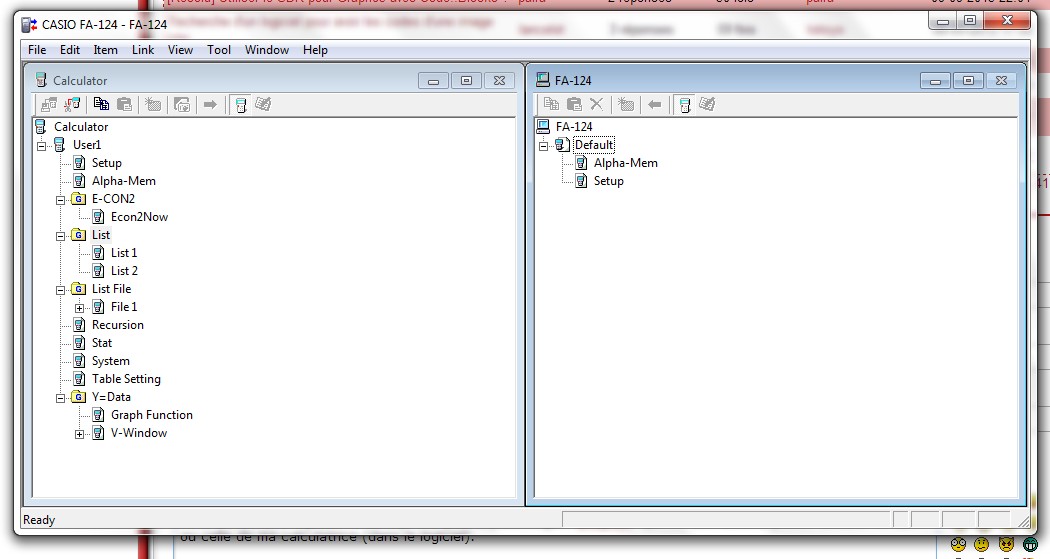
Task: Click the List group label
Action: [101, 234]
